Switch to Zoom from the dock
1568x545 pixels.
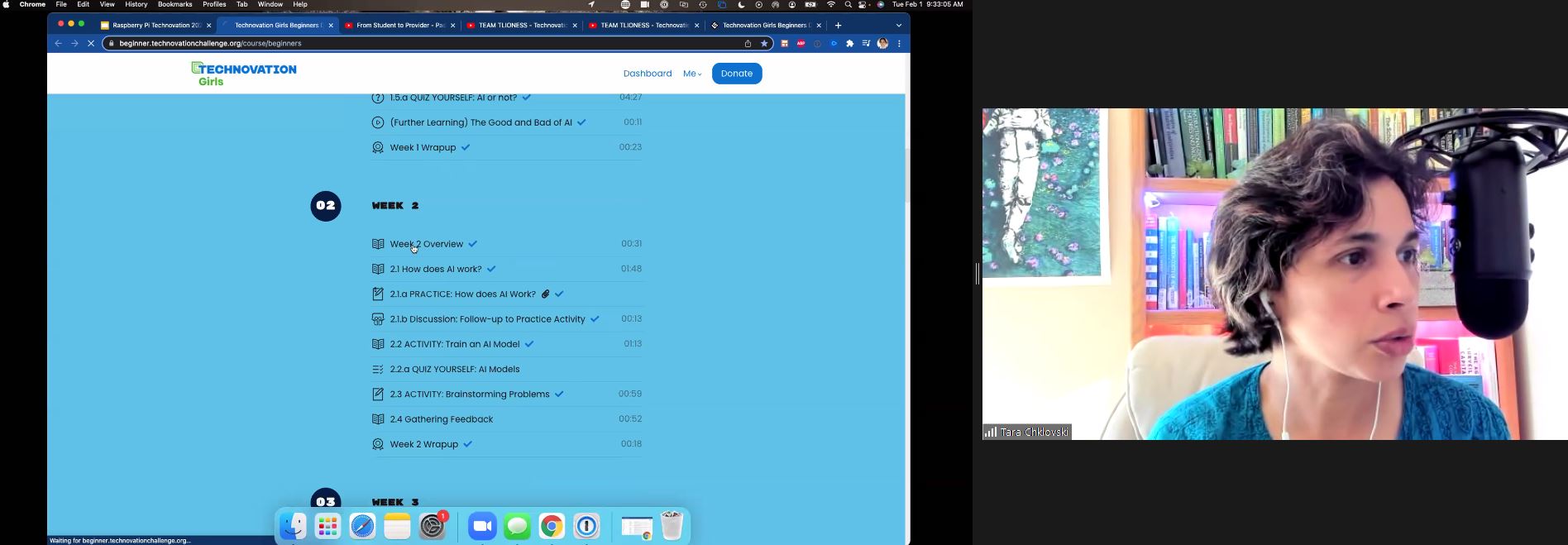coord(482,526)
